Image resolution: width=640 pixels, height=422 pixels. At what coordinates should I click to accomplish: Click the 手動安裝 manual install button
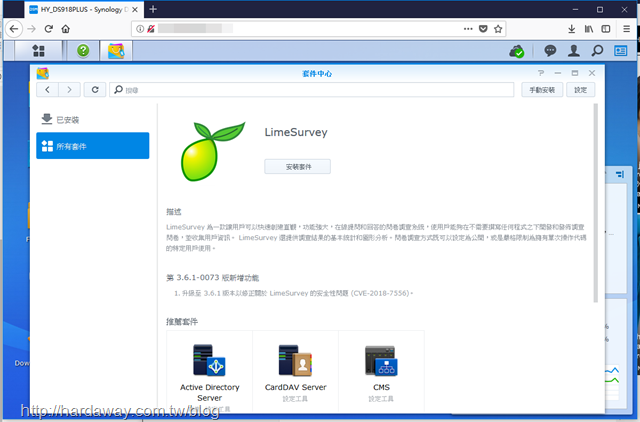[542, 90]
